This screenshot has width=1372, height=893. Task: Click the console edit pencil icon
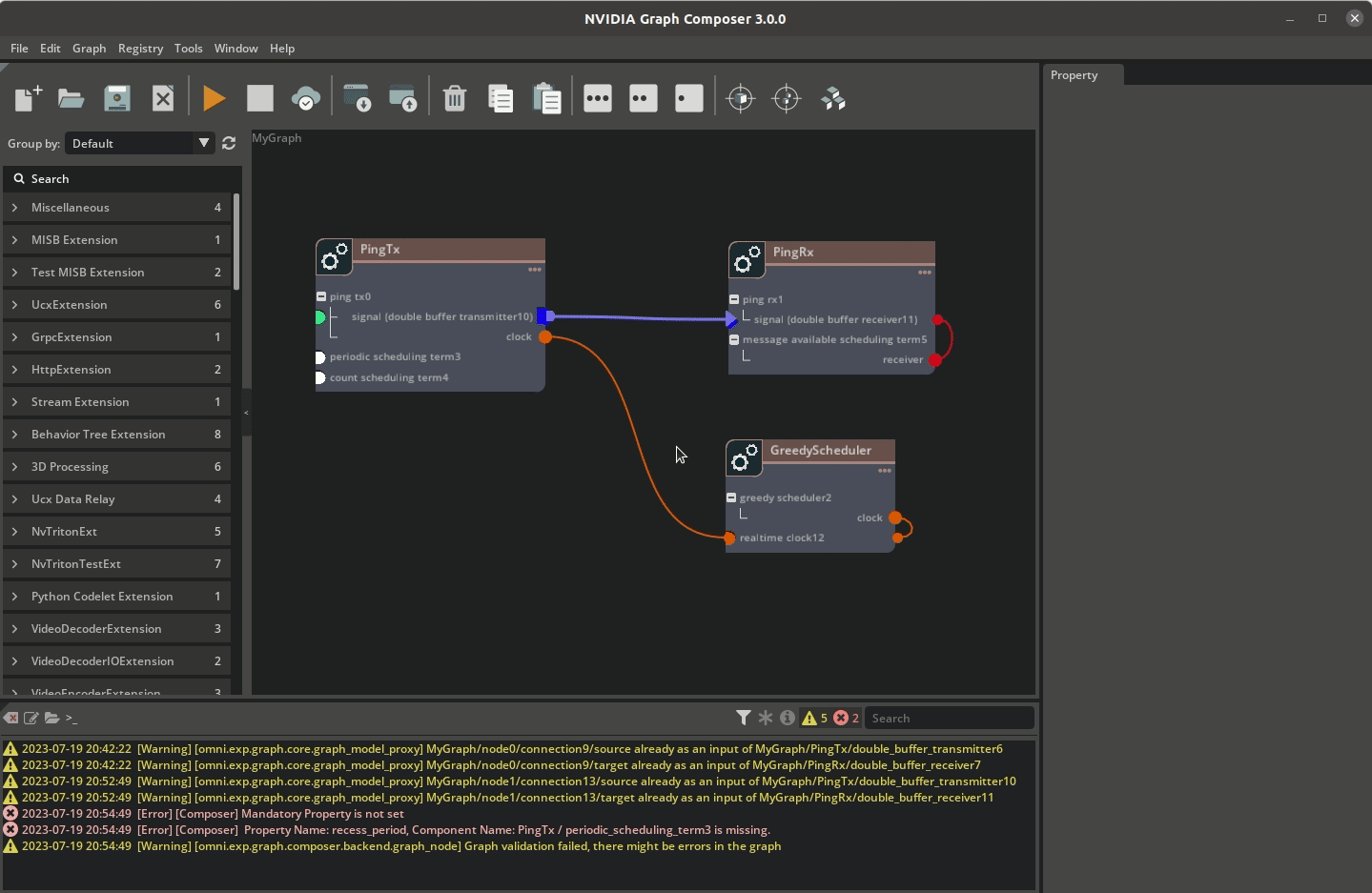pos(31,718)
